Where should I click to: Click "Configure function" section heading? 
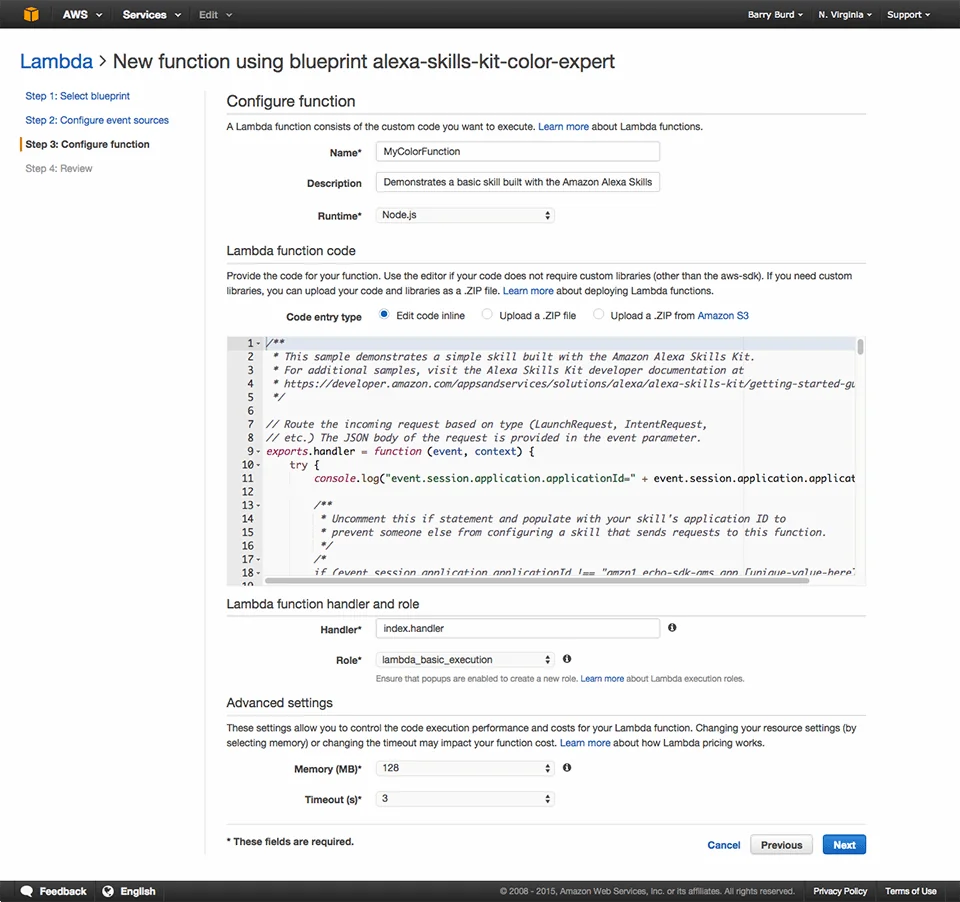[291, 101]
